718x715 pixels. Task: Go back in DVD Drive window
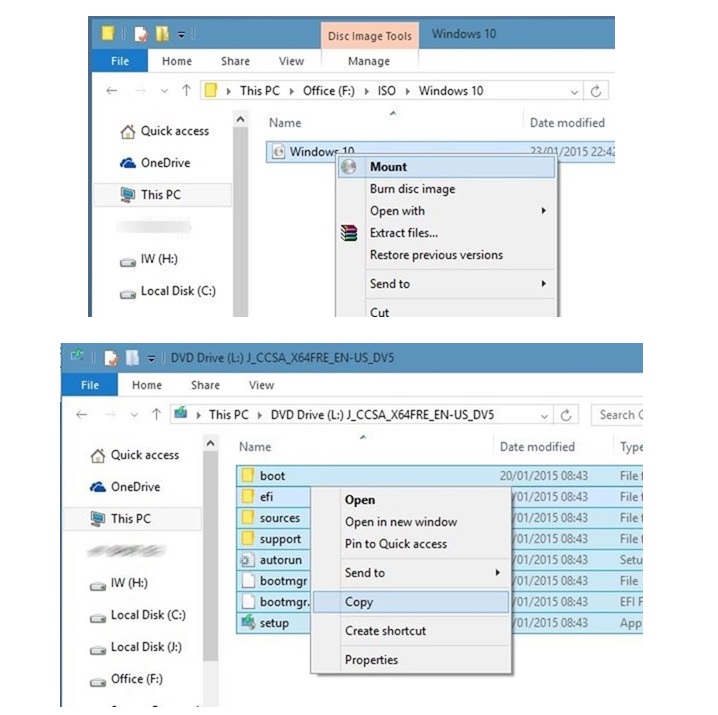[82, 415]
